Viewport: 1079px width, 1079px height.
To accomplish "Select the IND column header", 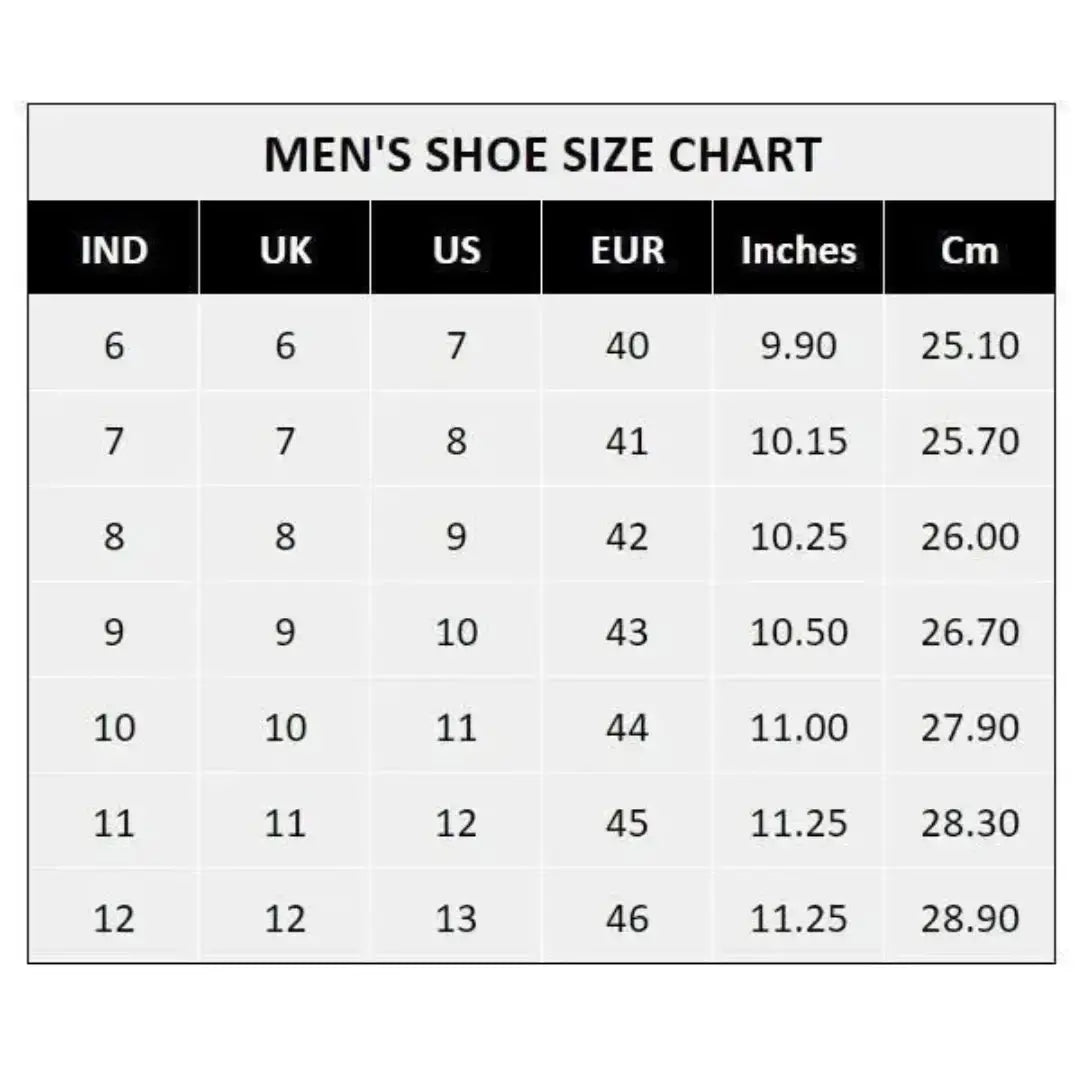I will [x=113, y=250].
